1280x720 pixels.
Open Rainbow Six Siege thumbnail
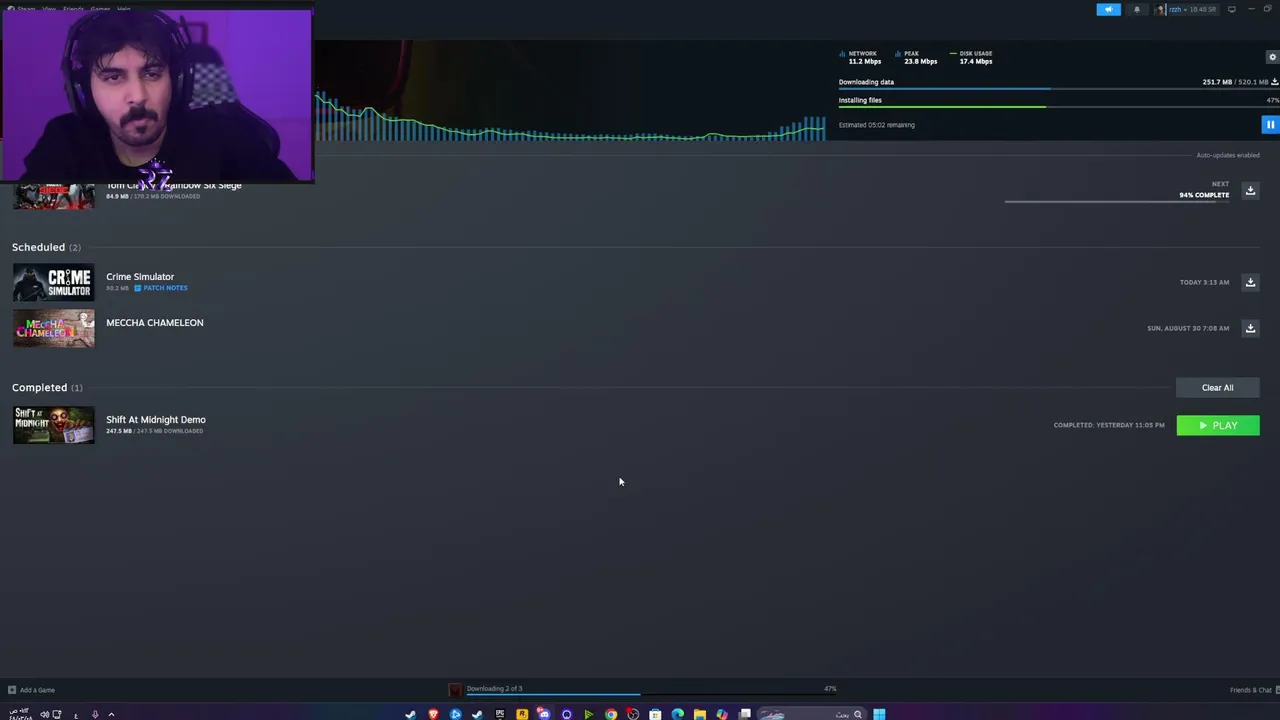tap(54, 196)
